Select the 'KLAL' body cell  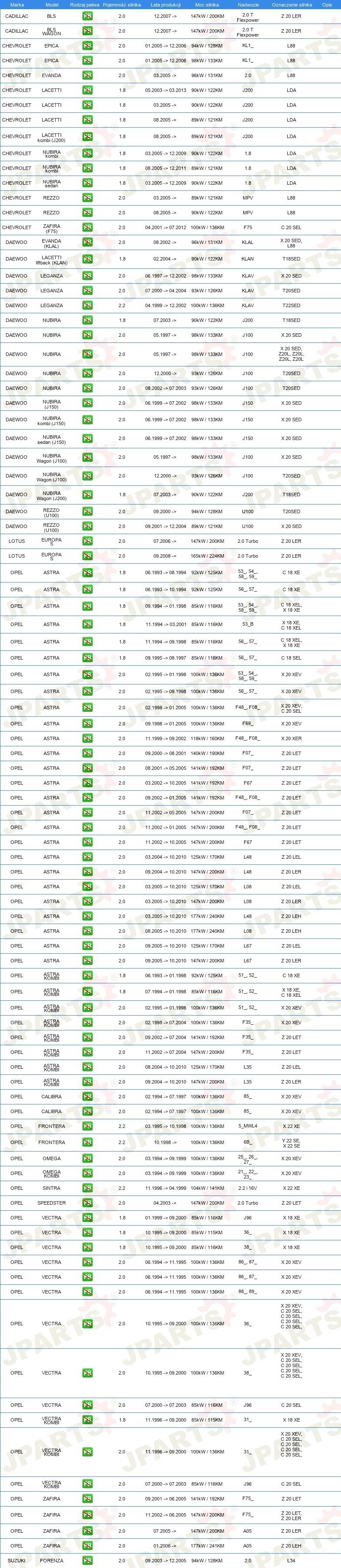[x=248, y=242]
